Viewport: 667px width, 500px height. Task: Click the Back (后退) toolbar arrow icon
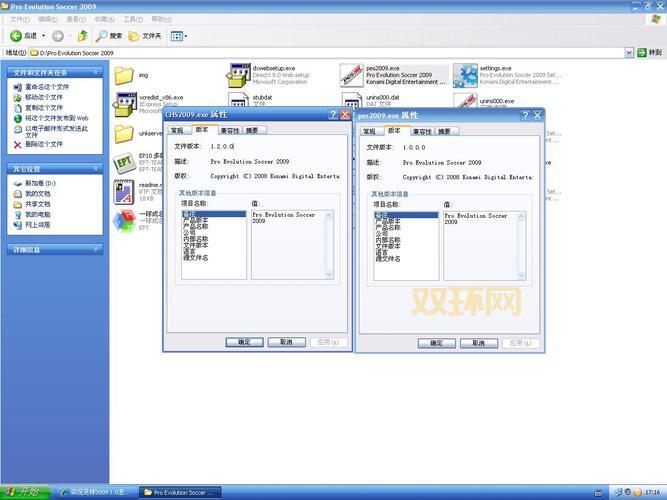[x=16, y=36]
